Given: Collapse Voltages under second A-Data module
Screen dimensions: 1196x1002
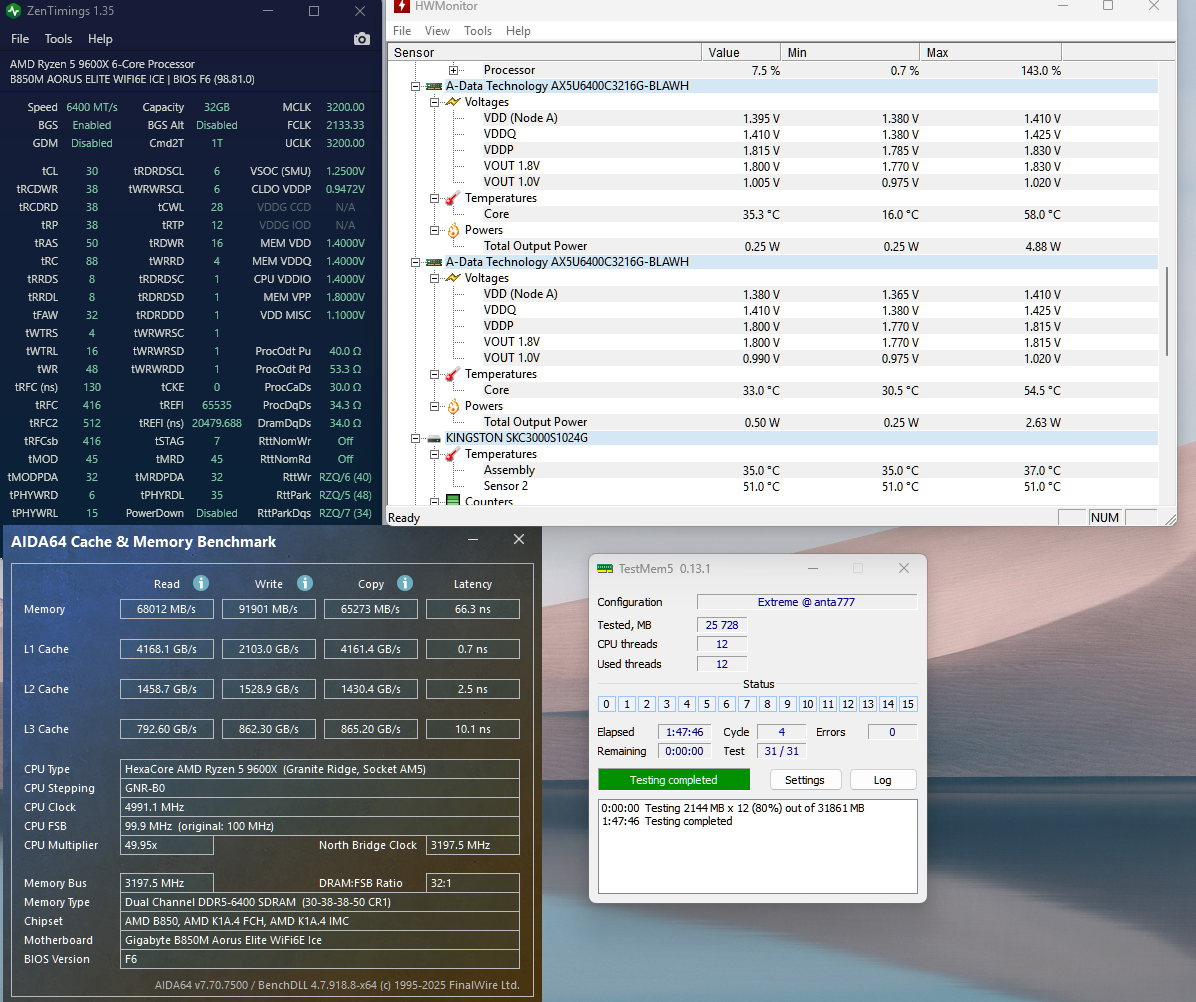Looking at the screenshot, I should [434, 278].
